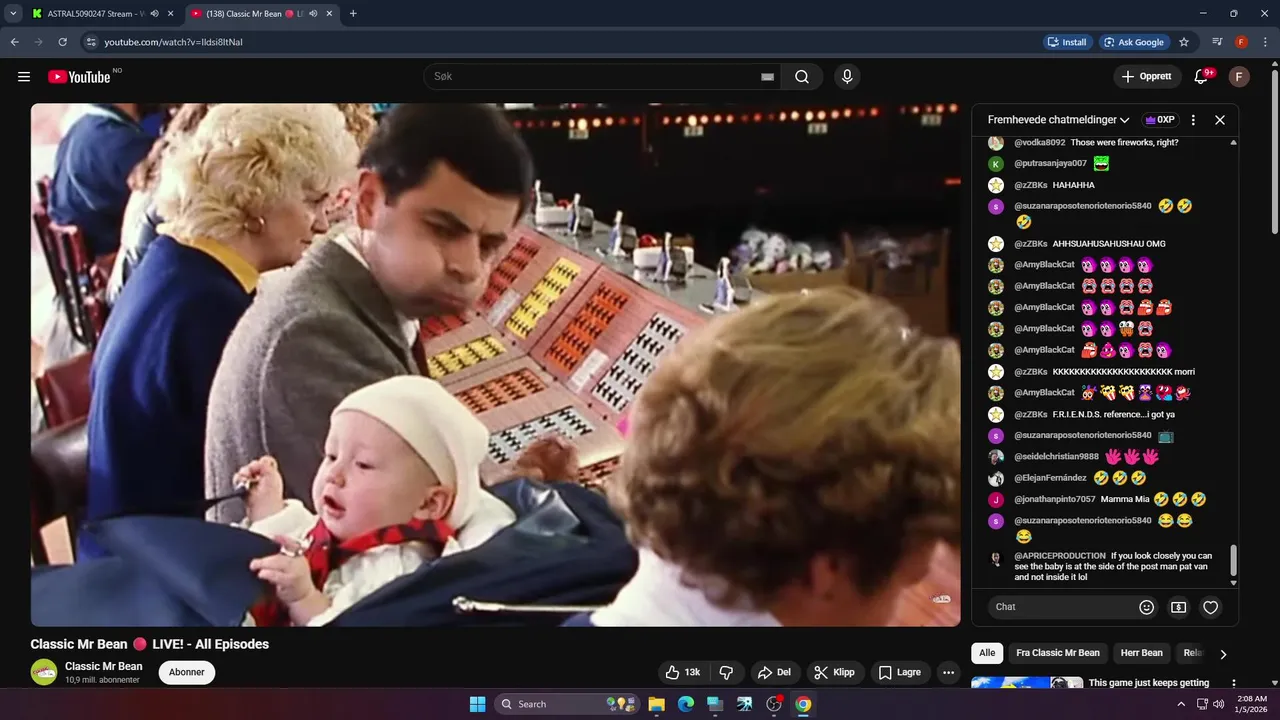
Task: Open taskbar volume speaker icon
Action: pyautogui.click(x=1218, y=704)
